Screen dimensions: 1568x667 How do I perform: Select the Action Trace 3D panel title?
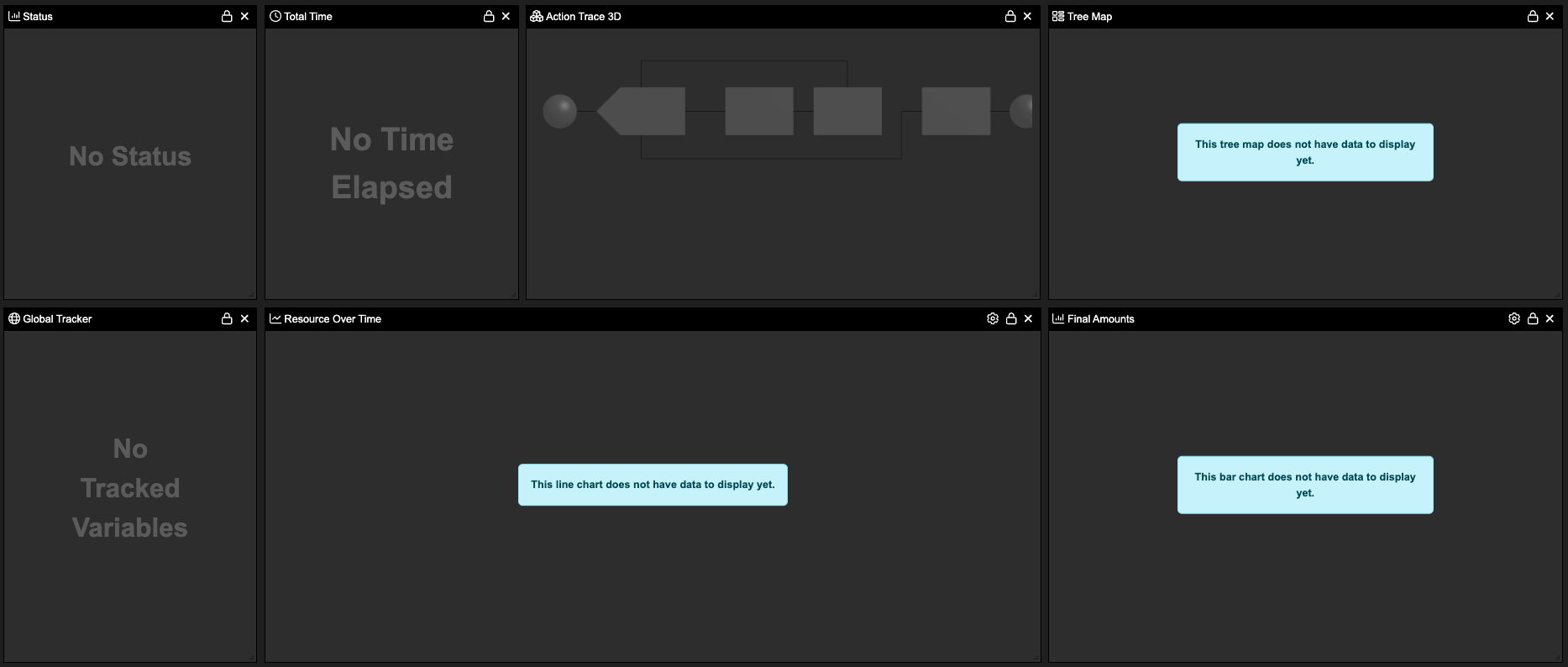[x=584, y=16]
